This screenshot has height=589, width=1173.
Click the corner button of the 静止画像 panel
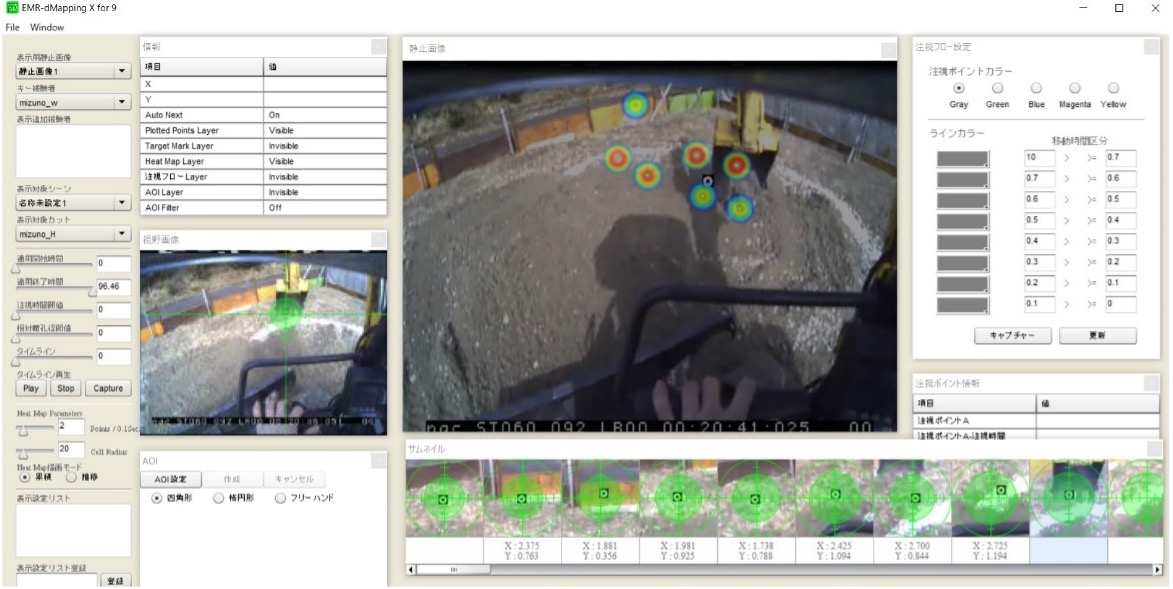[x=888, y=49]
